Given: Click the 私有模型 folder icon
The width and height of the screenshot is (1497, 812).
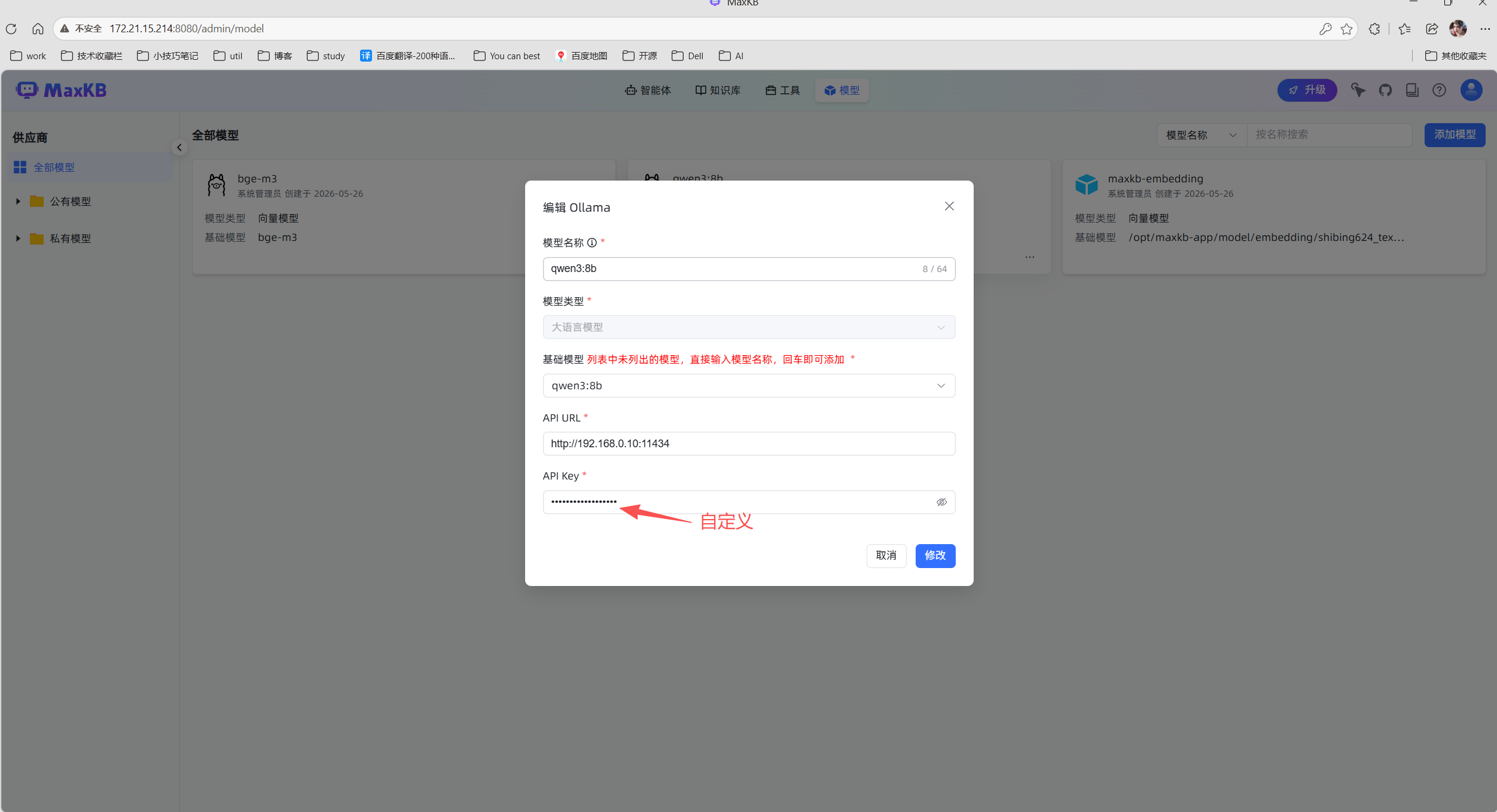Looking at the screenshot, I should point(37,239).
